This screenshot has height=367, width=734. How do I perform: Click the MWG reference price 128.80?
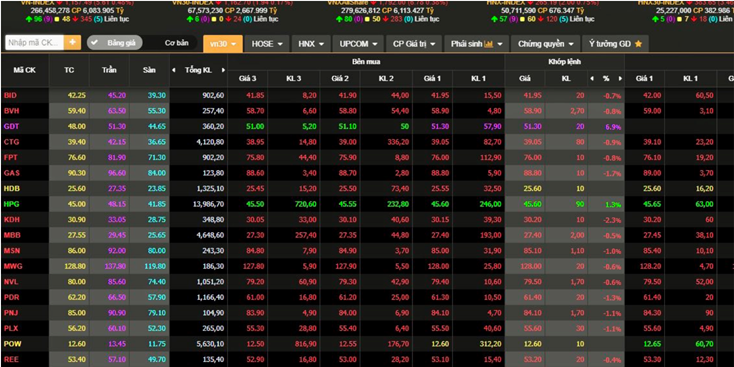click(x=75, y=266)
